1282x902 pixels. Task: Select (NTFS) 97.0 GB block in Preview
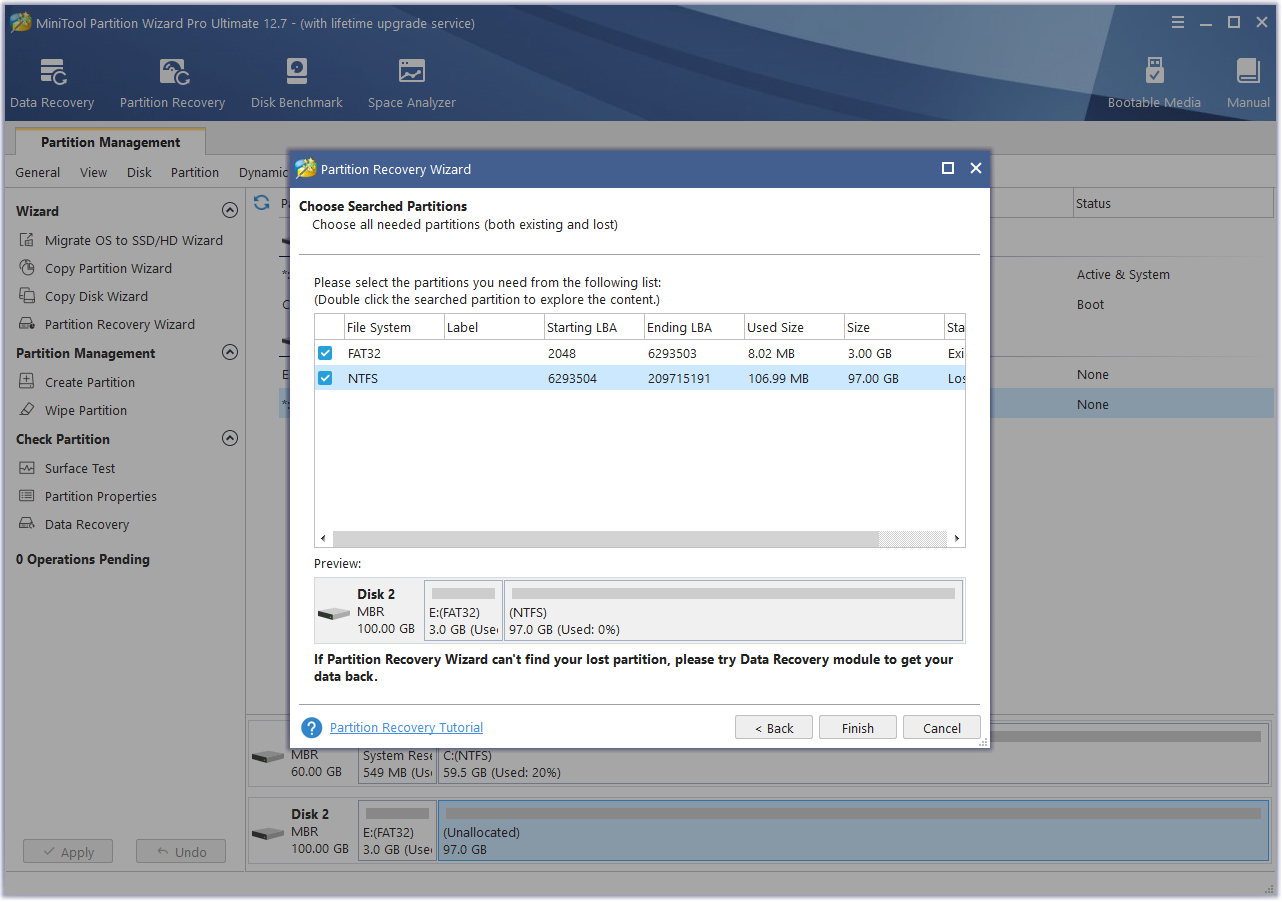point(734,610)
